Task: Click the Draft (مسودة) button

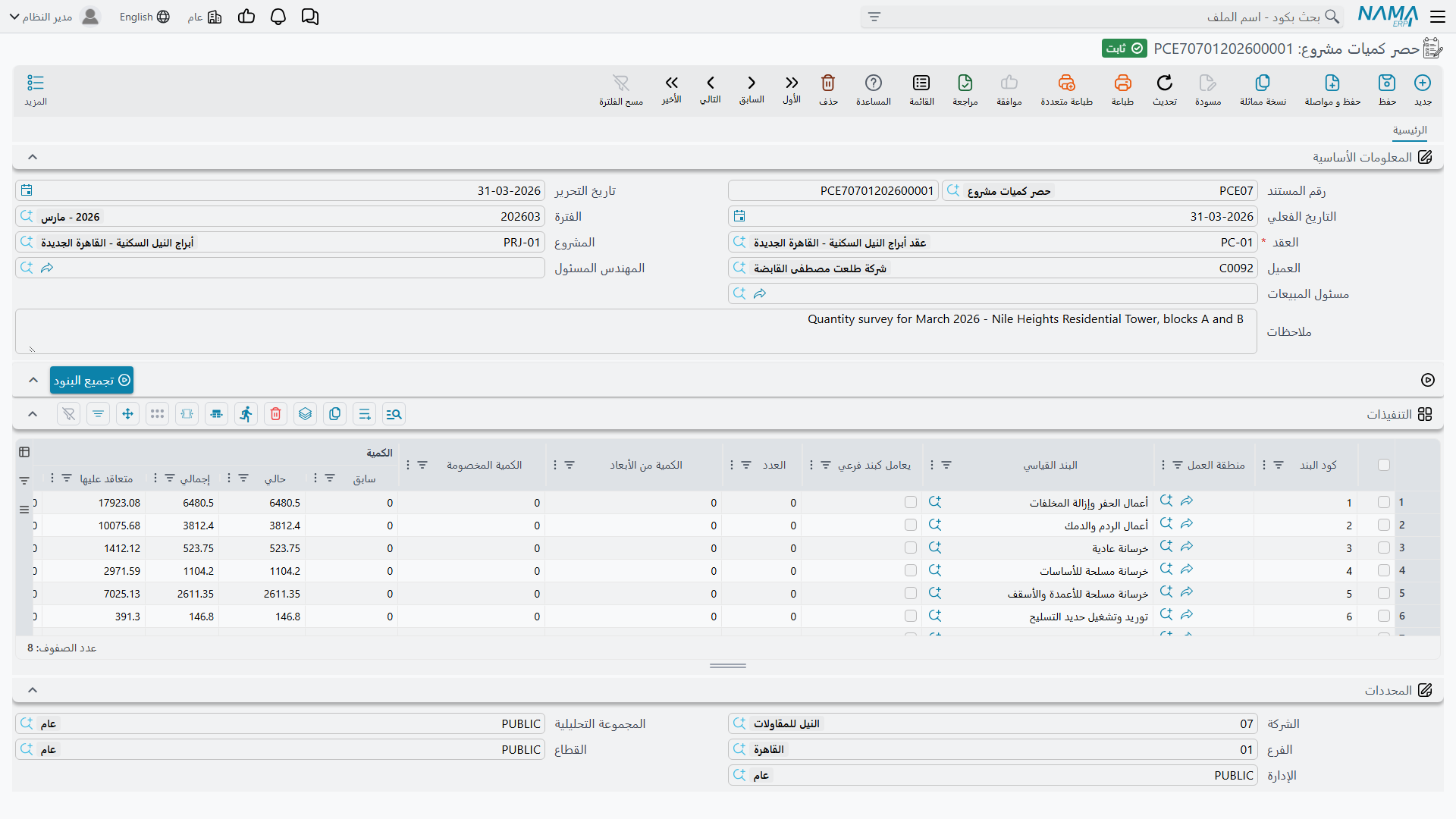Action: pyautogui.click(x=1208, y=89)
